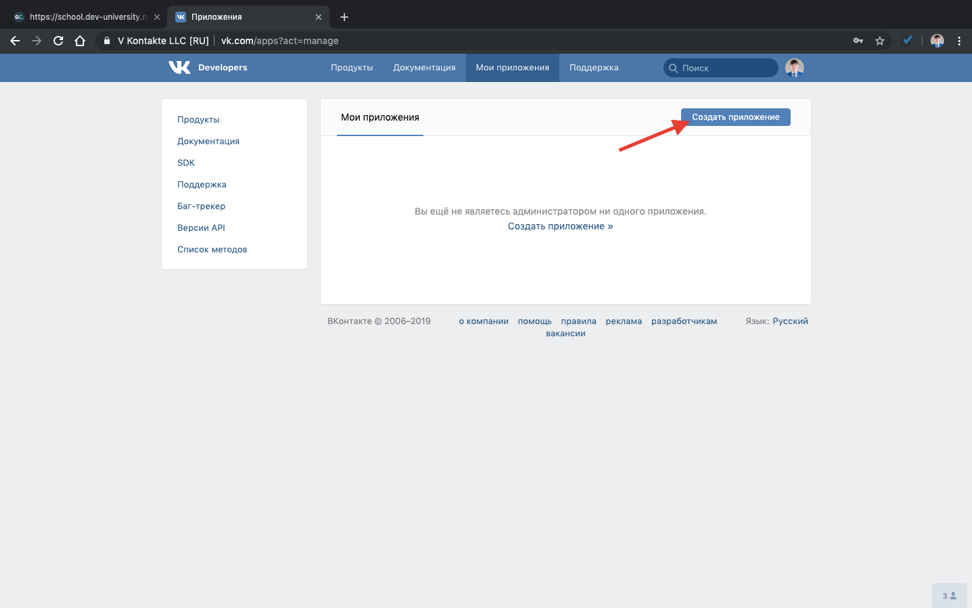Open Продукты in the top navigation
The image size is (972, 608).
tap(351, 68)
